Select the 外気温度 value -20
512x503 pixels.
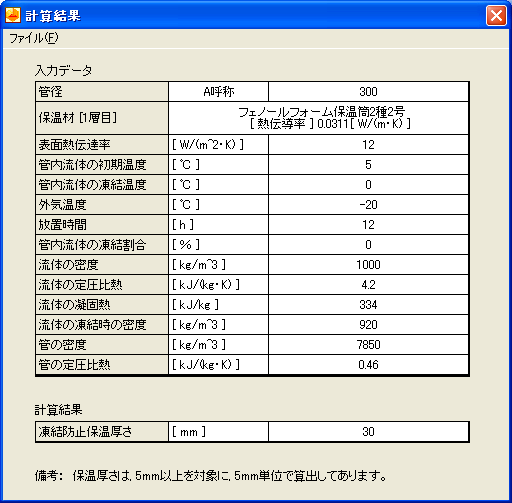tap(368, 205)
